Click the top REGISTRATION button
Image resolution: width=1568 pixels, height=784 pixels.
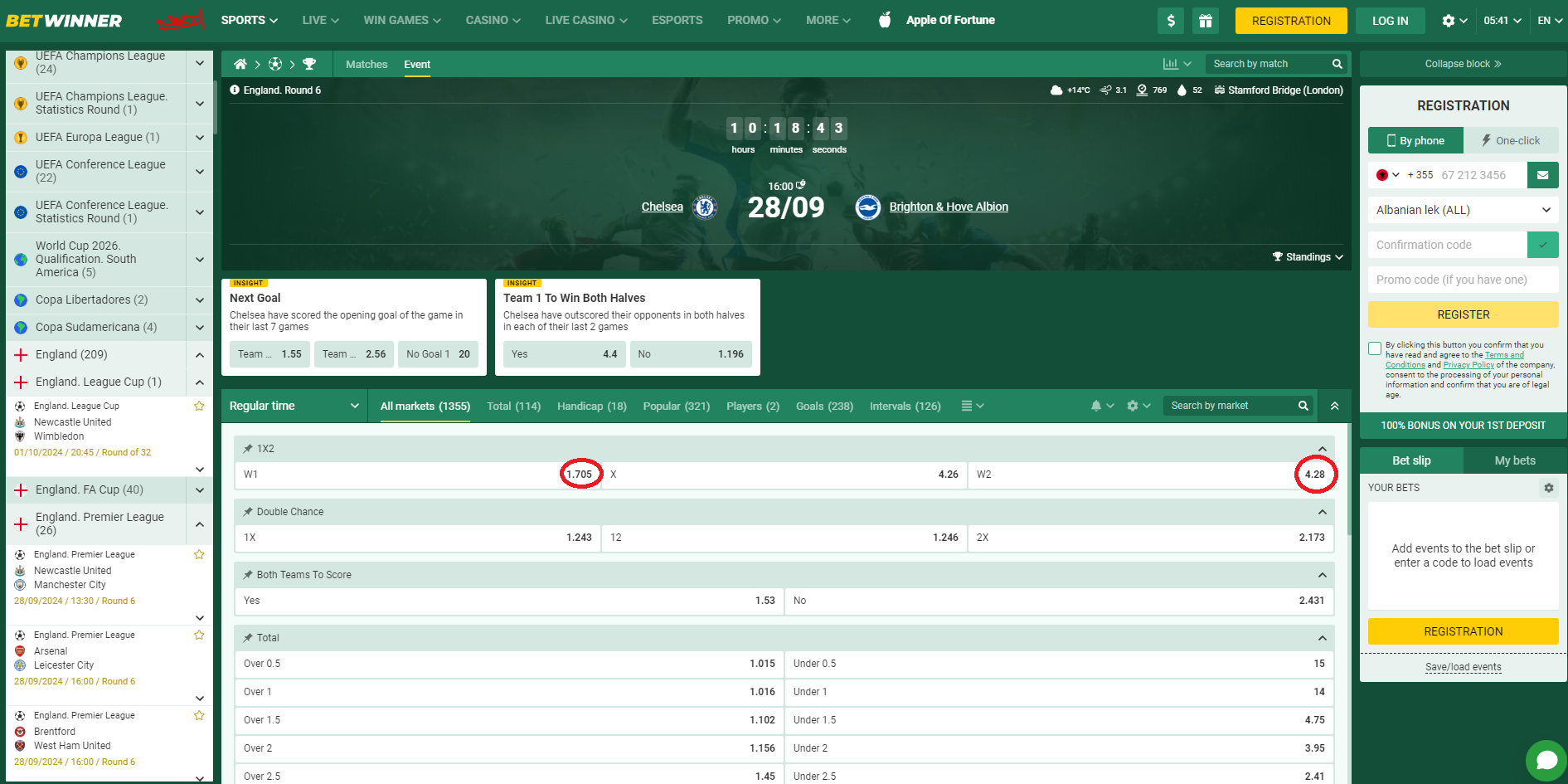[1291, 21]
